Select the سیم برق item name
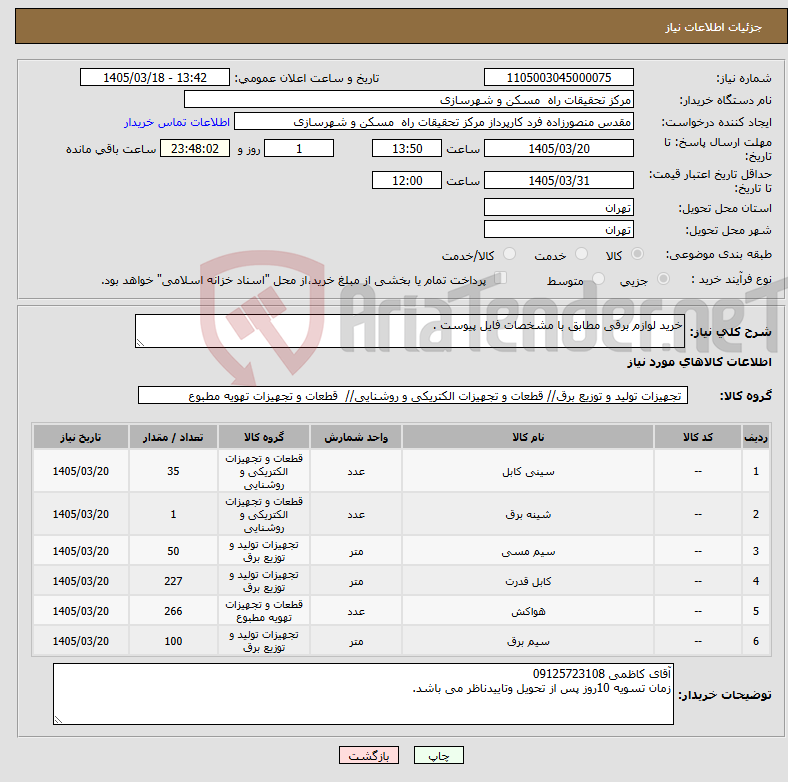 click(x=528, y=641)
